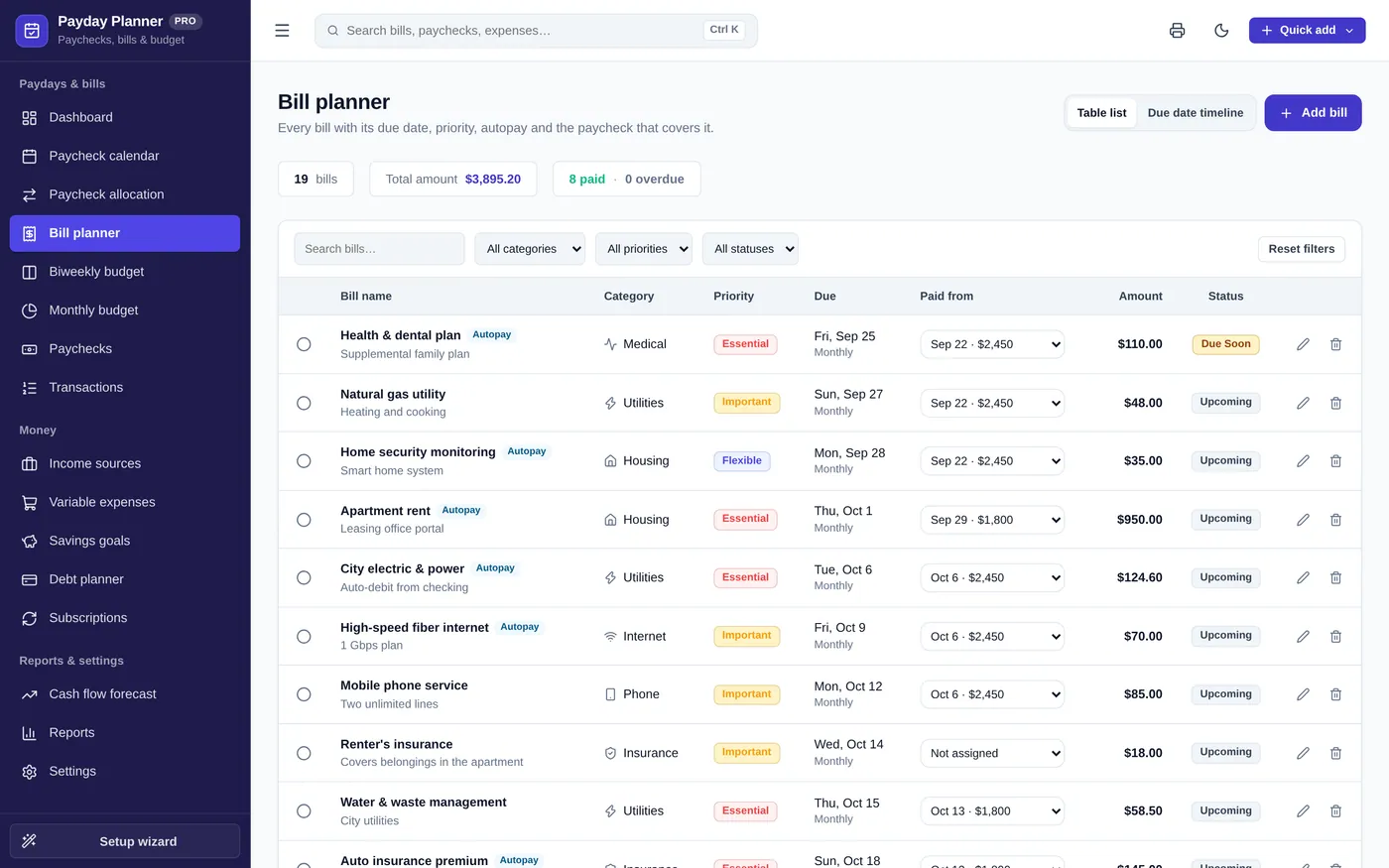Screen dimensions: 1389x868
Task: Open Paid from dropdown for Apartment rent
Action: [992, 520]
